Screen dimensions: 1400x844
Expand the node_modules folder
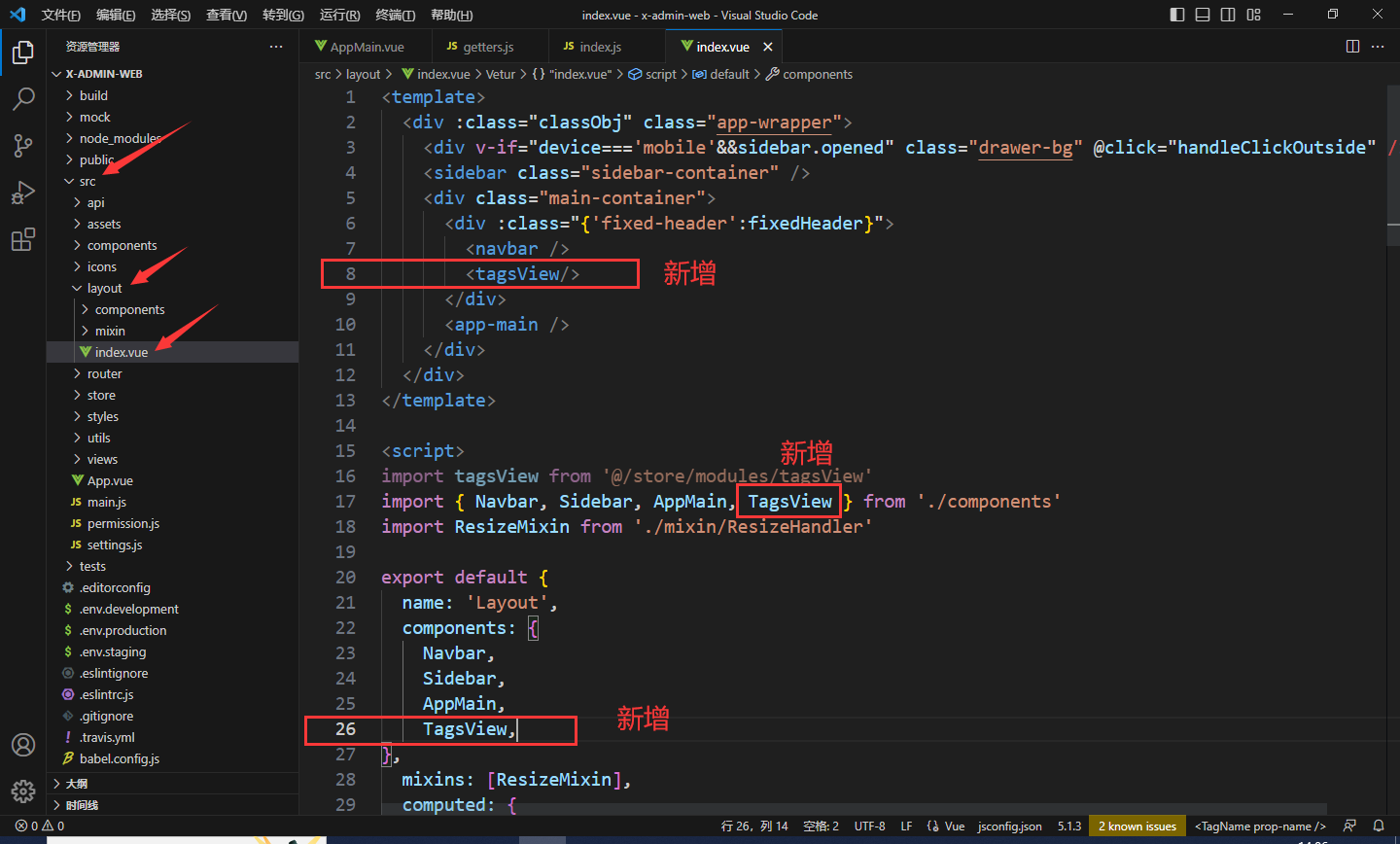tap(173, 138)
